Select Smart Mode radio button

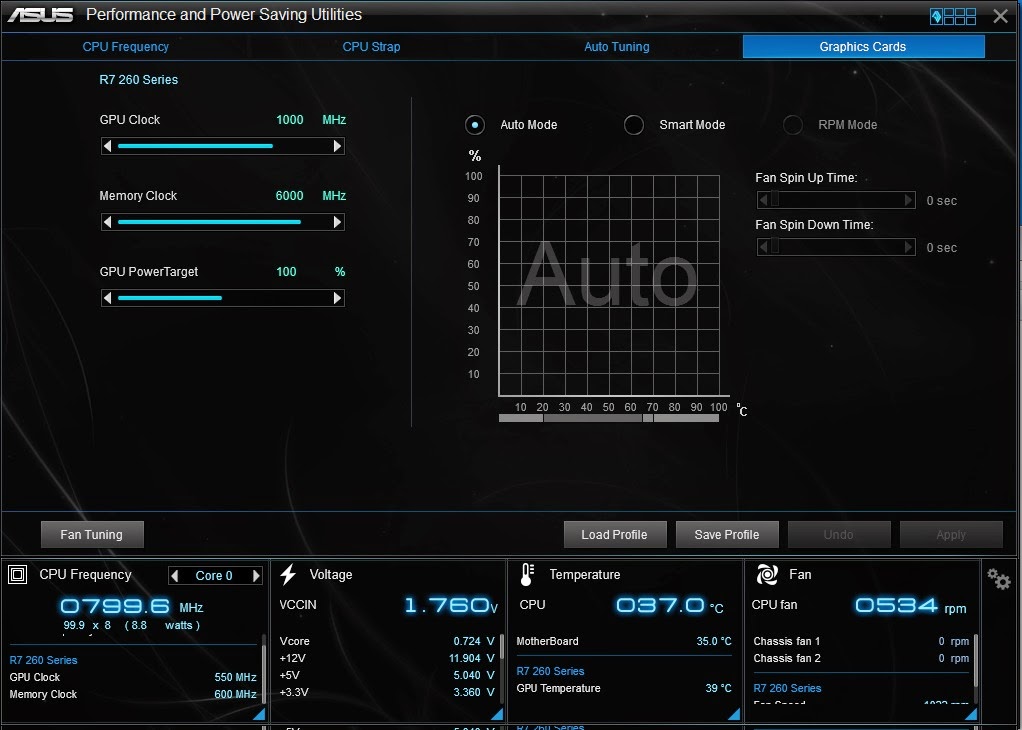coord(634,124)
